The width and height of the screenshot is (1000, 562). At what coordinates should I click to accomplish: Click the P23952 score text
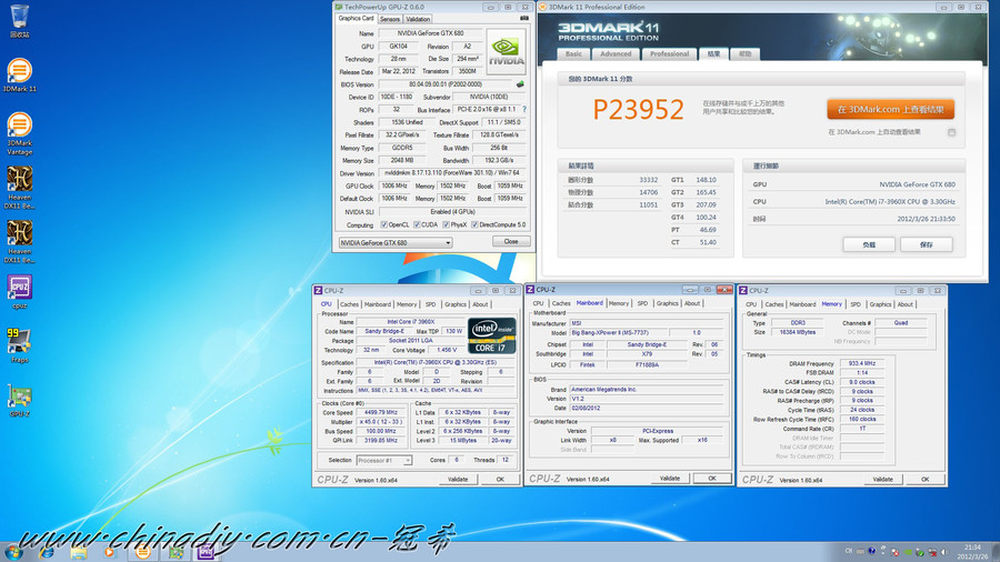point(638,110)
